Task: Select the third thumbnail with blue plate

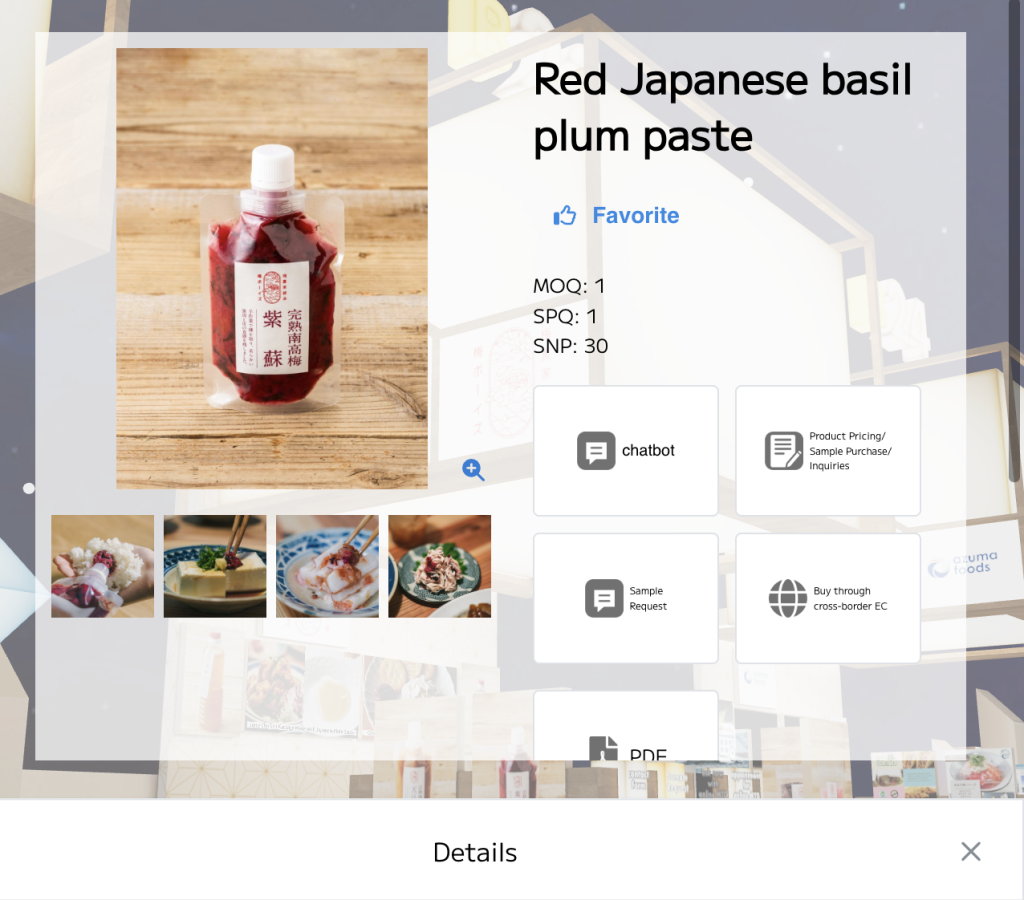Action: click(x=327, y=566)
